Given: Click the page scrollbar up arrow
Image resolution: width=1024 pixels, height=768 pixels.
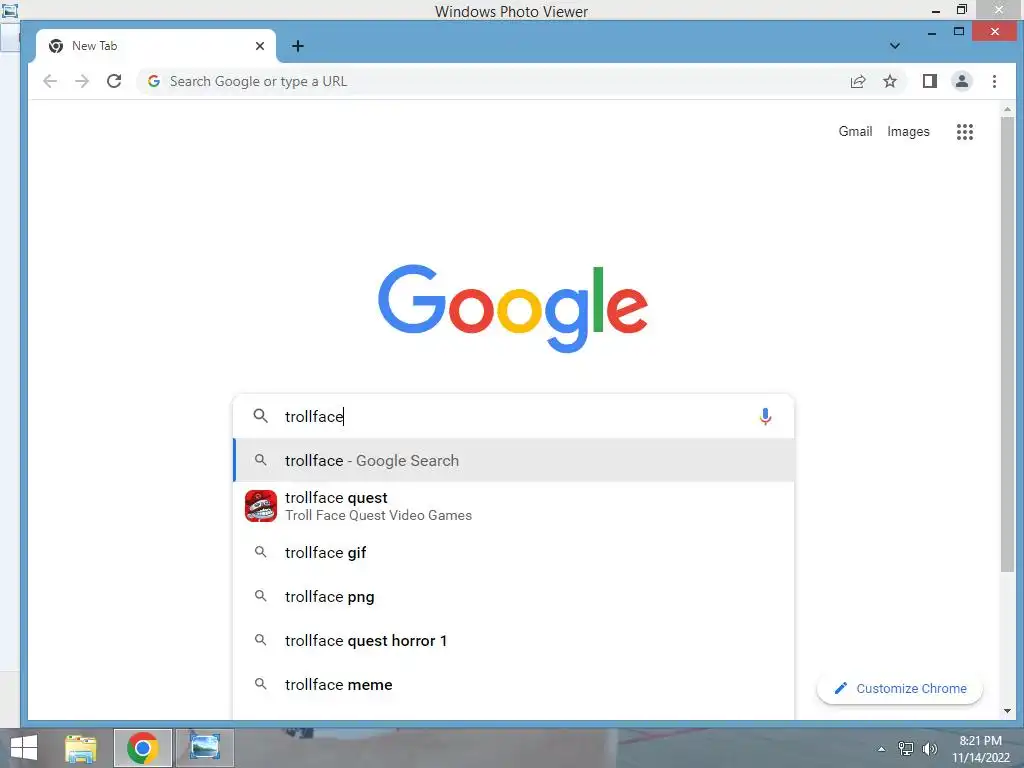Looking at the screenshot, I should [1007, 109].
